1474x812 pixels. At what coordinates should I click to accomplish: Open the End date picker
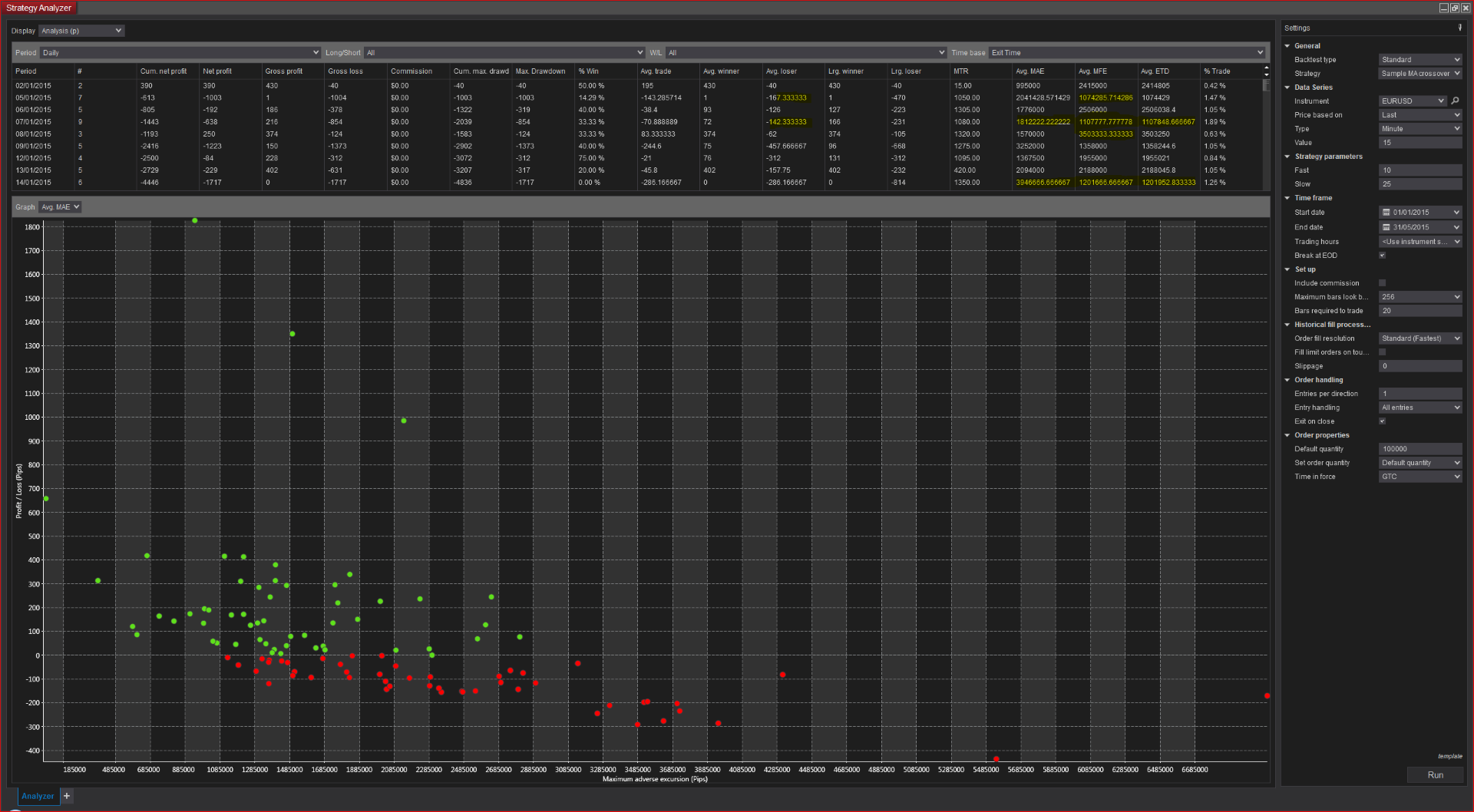(x=1420, y=227)
